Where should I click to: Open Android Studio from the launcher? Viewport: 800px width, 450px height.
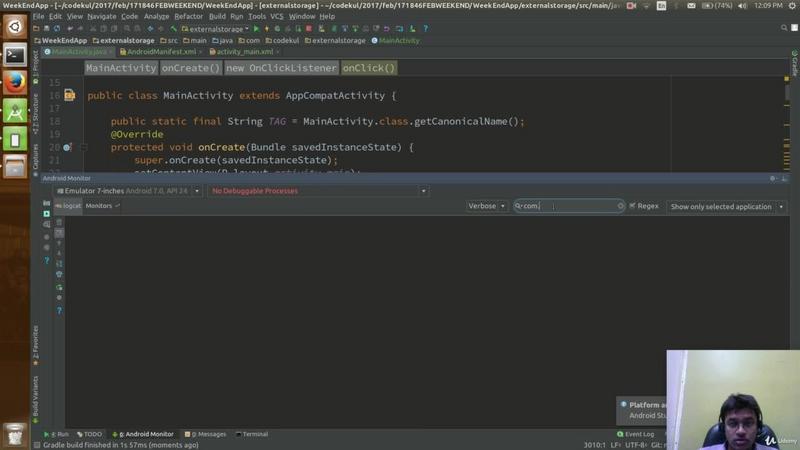tap(15, 111)
